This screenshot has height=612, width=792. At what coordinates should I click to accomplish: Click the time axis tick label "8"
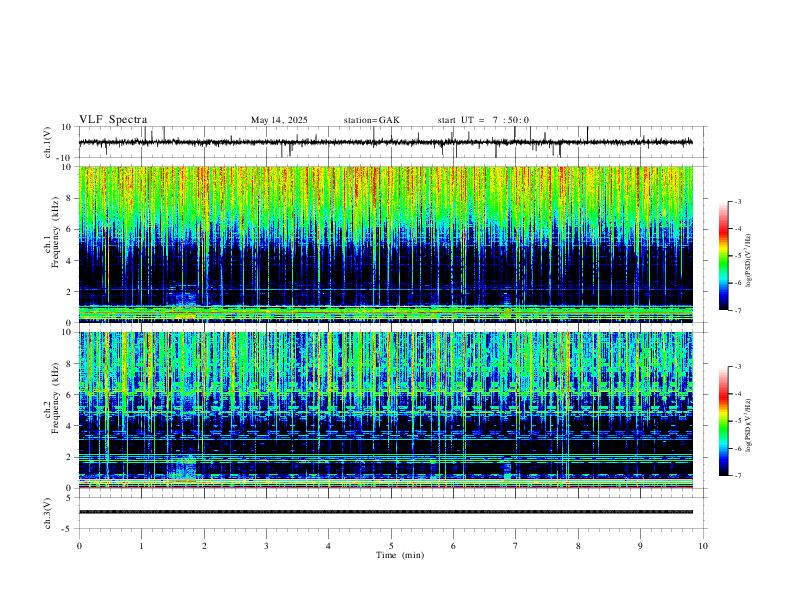(578, 546)
